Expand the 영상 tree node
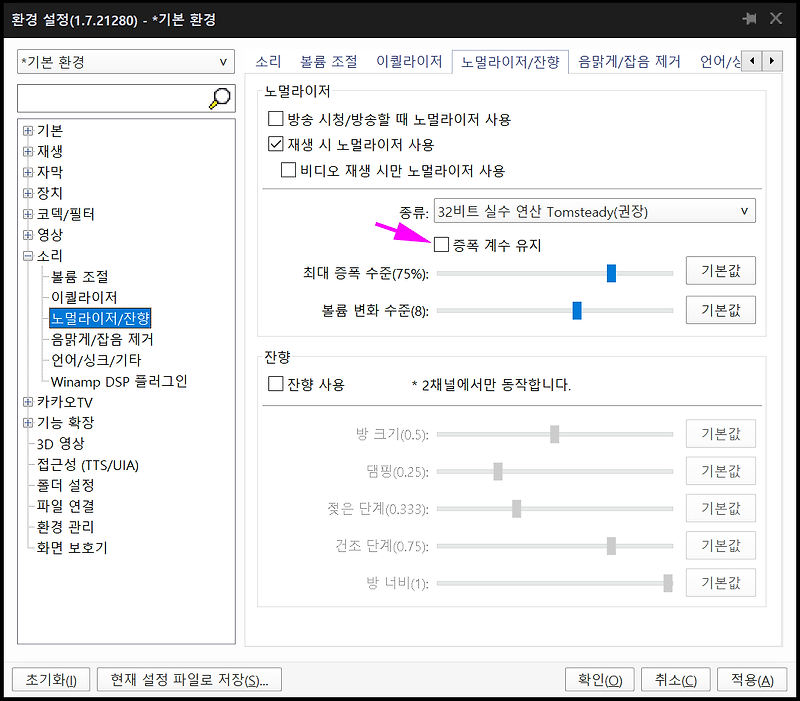 tap(28, 235)
